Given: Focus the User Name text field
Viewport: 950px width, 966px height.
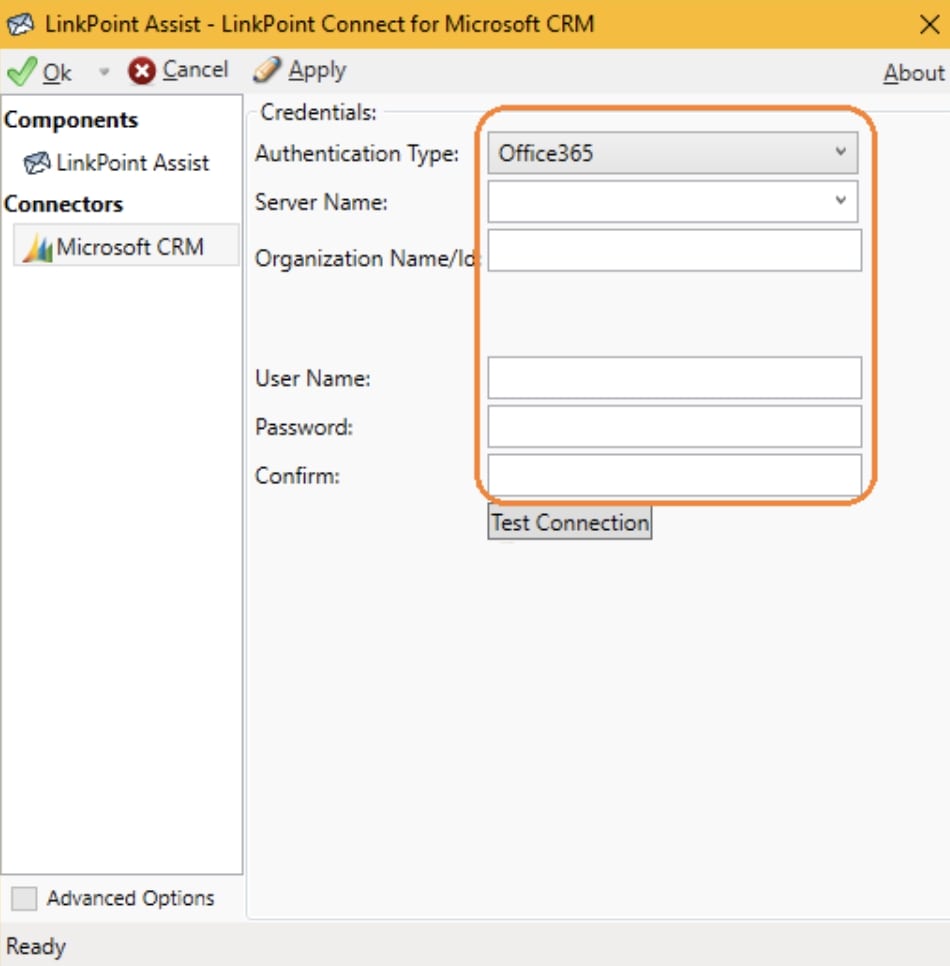Looking at the screenshot, I should click(675, 378).
